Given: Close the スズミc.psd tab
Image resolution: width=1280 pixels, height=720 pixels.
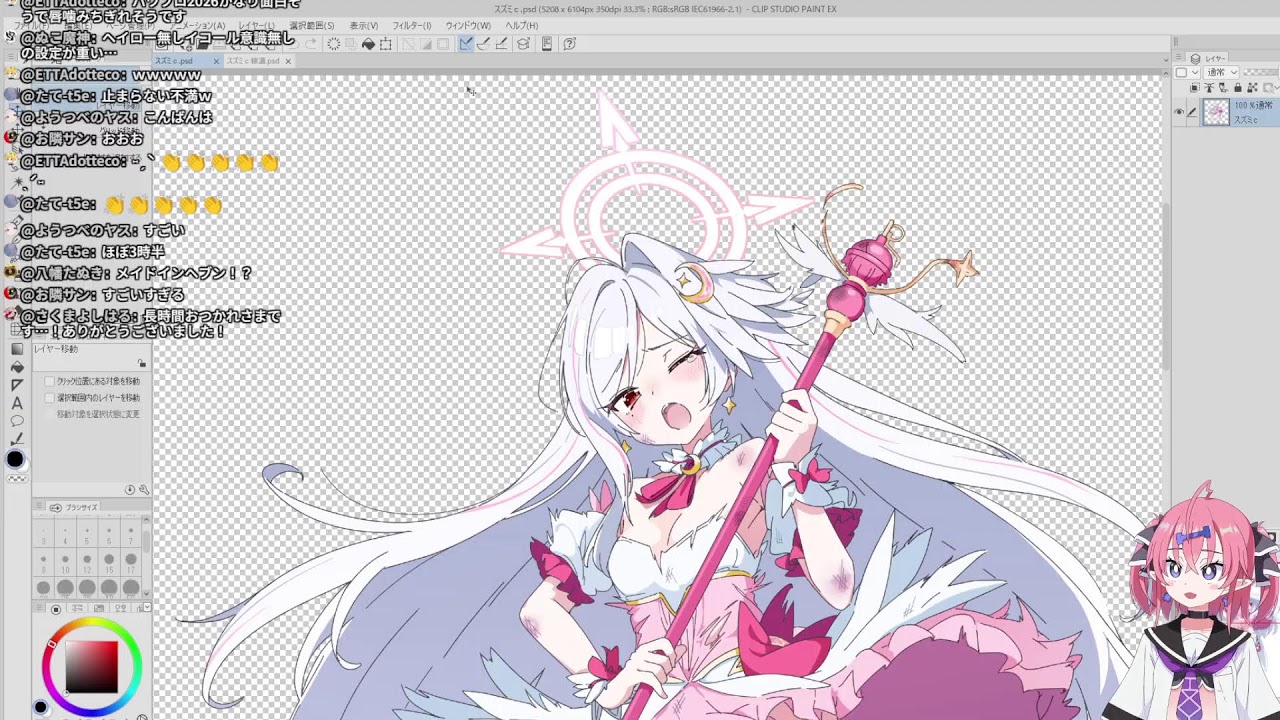Looking at the screenshot, I should point(216,61).
